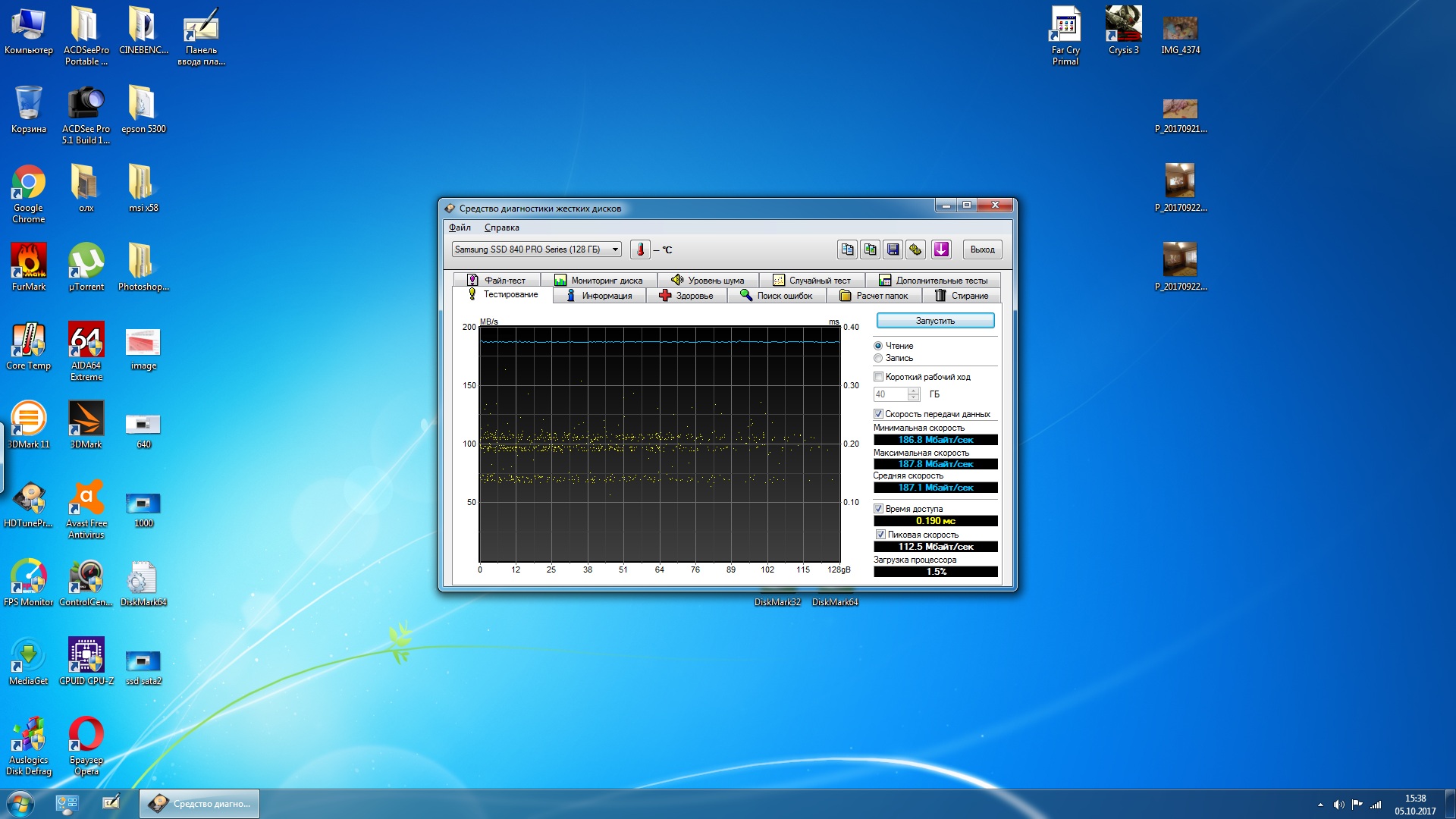The width and height of the screenshot is (1456, 819).
Task: Switch to the Мониторинг диска tab
Action: click(598, 281)
